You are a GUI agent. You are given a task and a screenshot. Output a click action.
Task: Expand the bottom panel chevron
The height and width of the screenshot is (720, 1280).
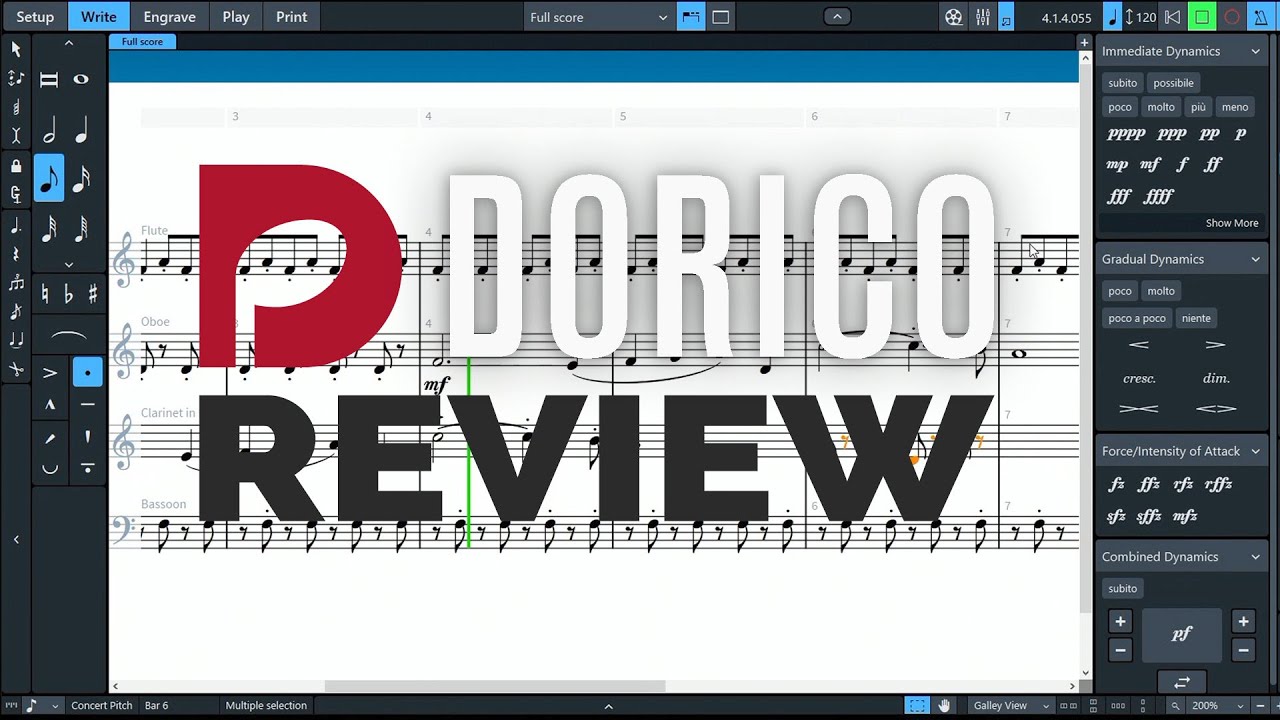tap(608, 706)
